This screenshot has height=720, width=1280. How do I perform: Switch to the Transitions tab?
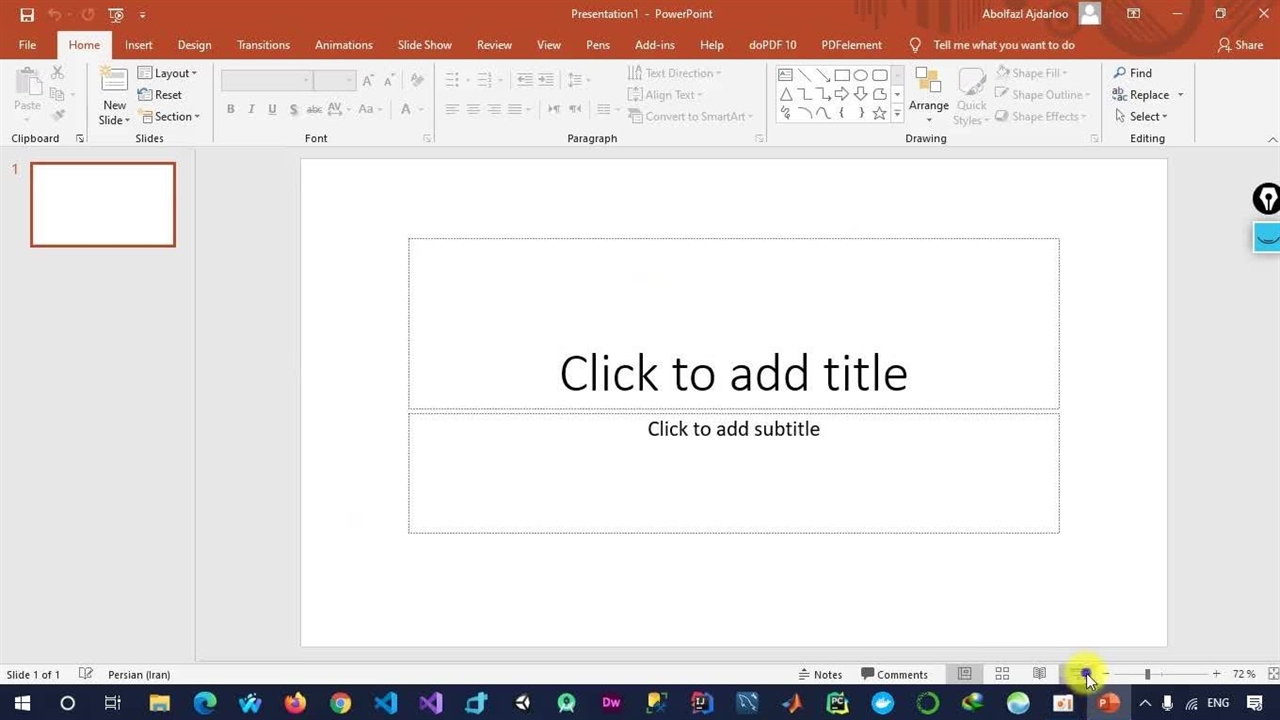pos(263,45)
